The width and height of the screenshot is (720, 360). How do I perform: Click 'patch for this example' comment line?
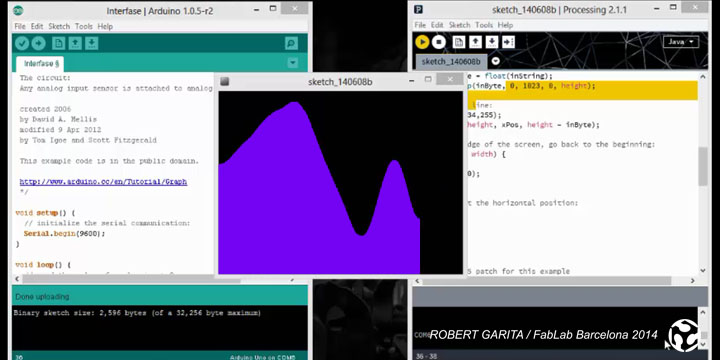click(x=522, y=271)
